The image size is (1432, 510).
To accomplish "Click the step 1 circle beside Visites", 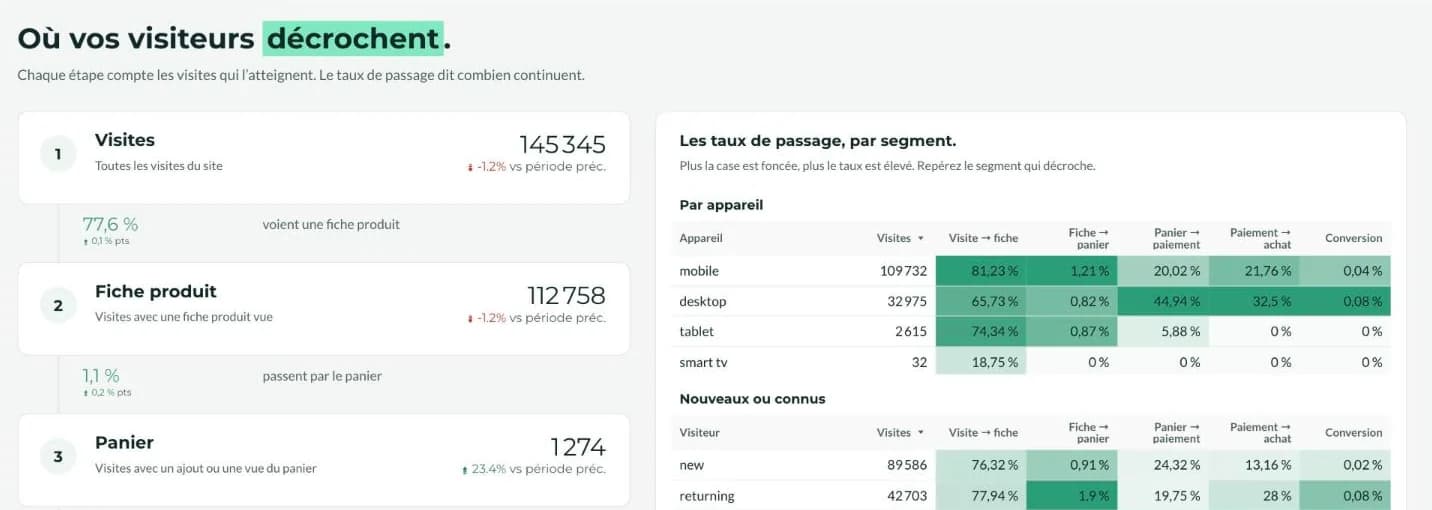I will click(x=58, y=154).
